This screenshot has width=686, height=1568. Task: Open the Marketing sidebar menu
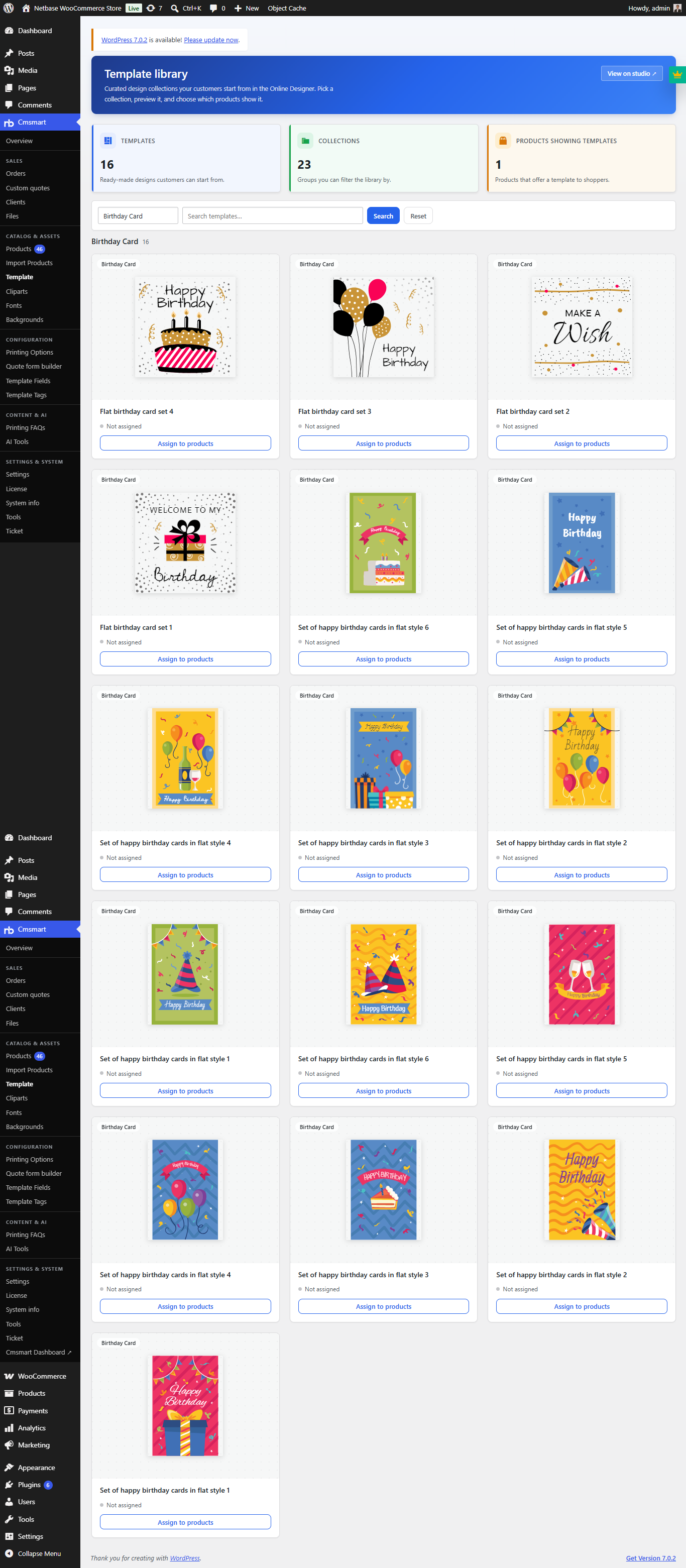[40, 1444]
